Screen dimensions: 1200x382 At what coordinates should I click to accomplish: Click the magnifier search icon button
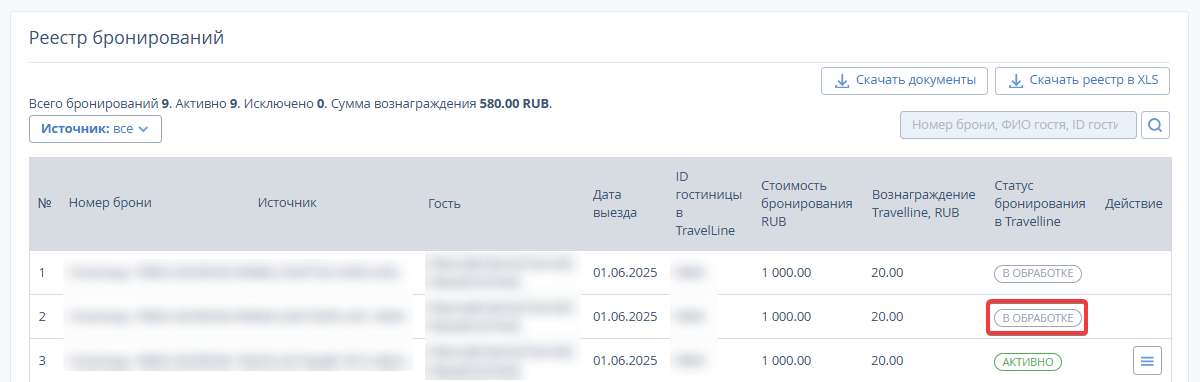point(1155,125)
